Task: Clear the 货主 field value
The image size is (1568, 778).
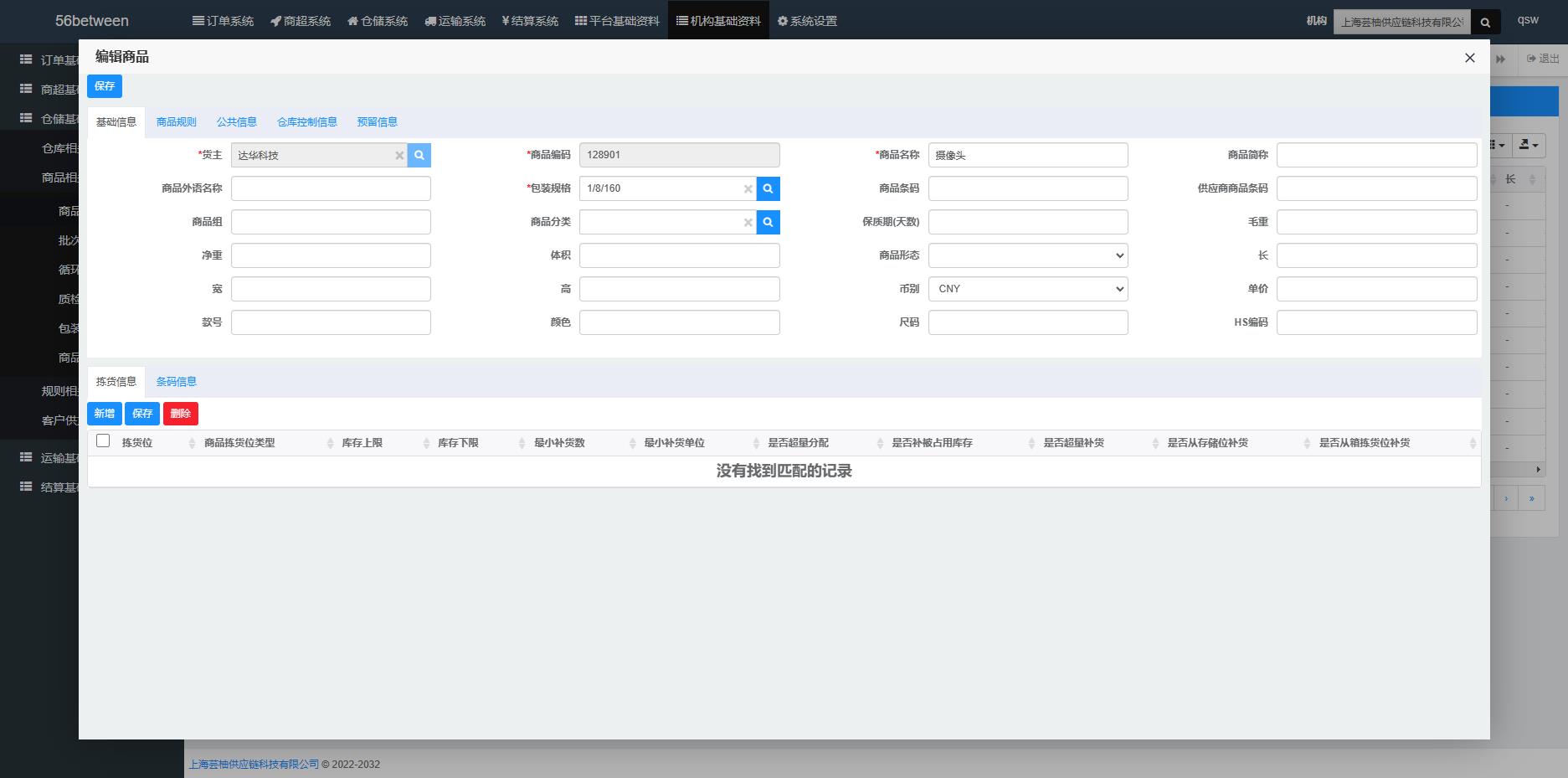Action: click(399, 156)
